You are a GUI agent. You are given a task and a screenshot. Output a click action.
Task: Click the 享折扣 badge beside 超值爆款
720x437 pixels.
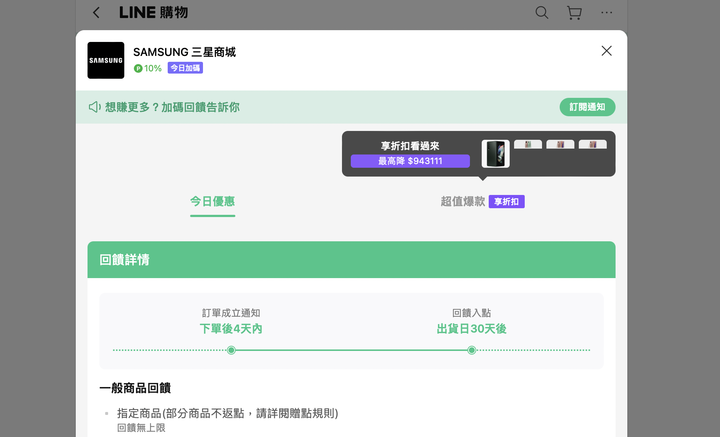coord(506,202)
